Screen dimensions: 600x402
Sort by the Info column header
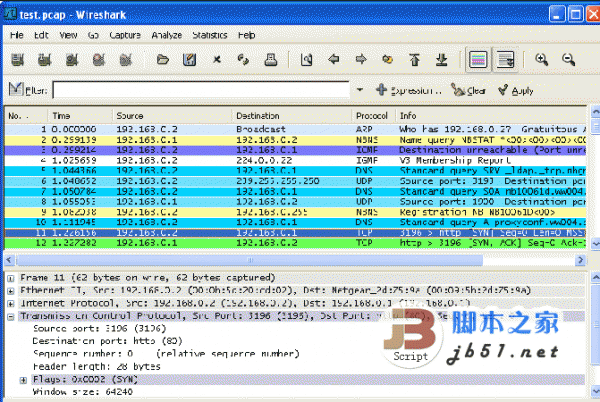[x=491, y=116]
